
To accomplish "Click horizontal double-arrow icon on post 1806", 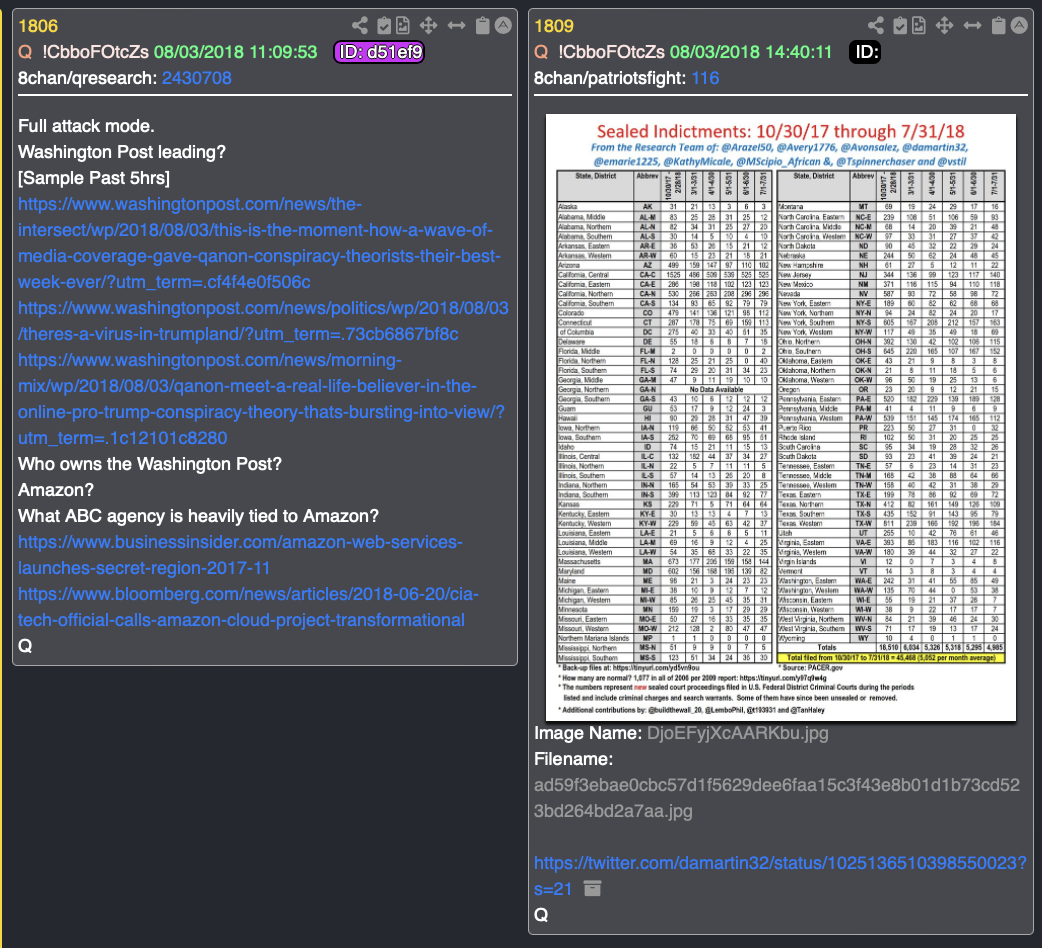I will coord(457,26).
